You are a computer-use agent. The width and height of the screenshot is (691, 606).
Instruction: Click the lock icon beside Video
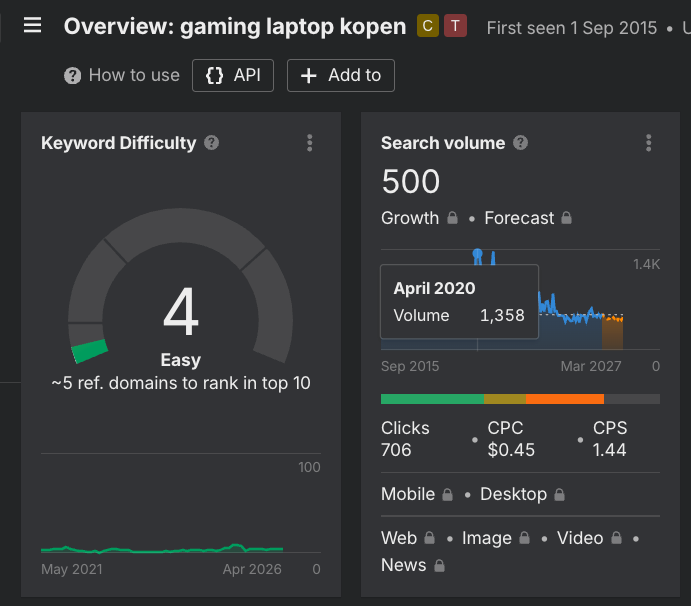click(x=617, y=538)
